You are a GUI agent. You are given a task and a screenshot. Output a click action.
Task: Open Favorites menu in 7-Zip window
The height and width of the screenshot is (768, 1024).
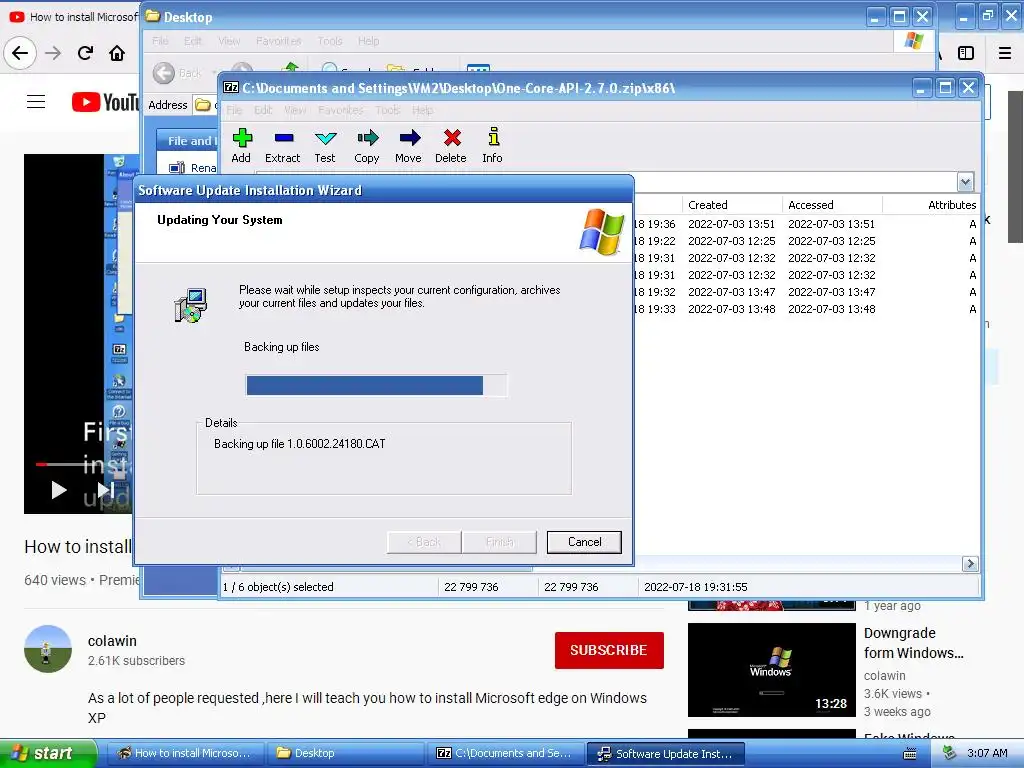click(x=341, y=110)
